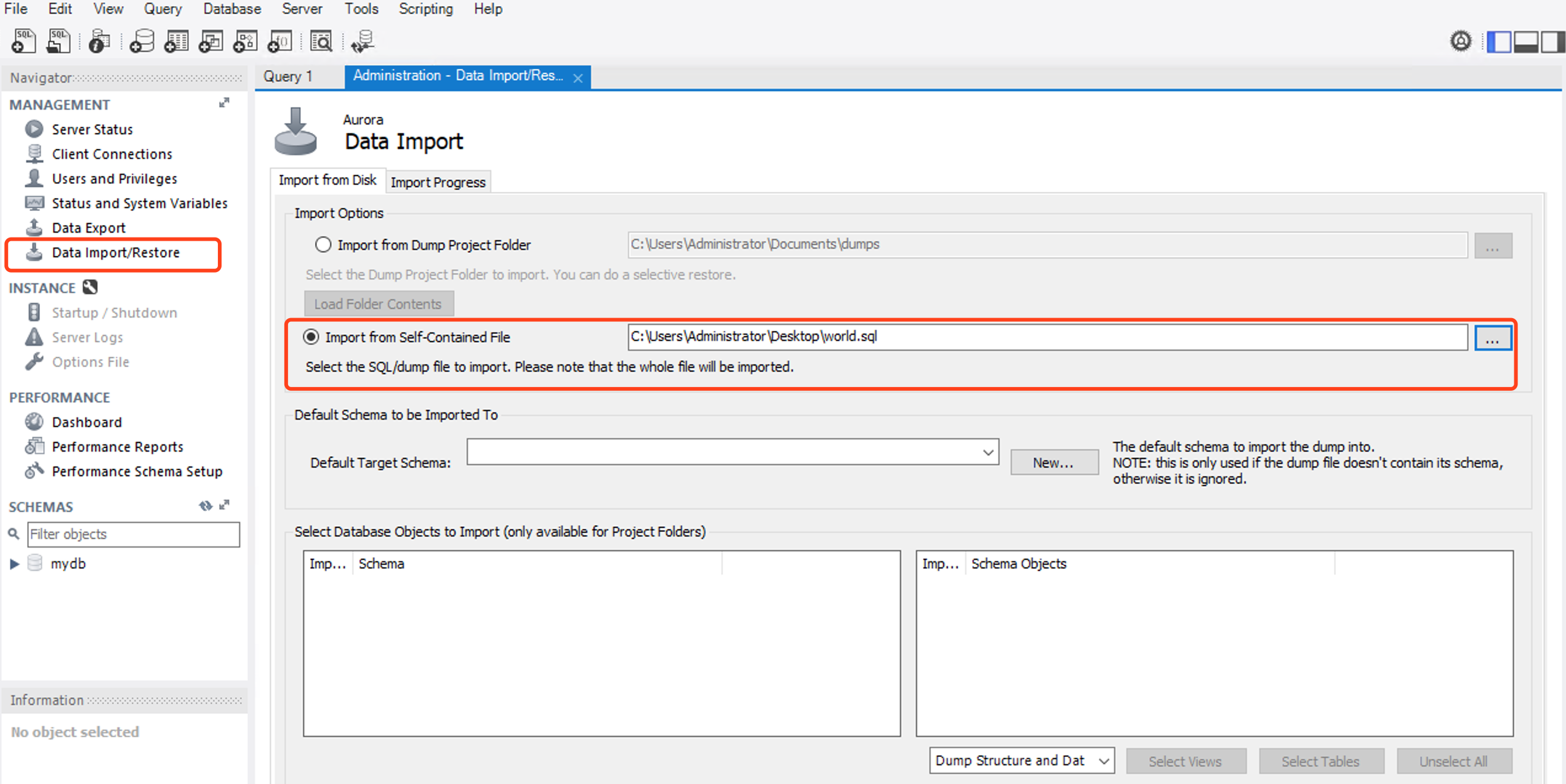Open the Performance Dashboard item
Image resolution: width=1566 pixels, height=784 pixels.
click(87, 422)
